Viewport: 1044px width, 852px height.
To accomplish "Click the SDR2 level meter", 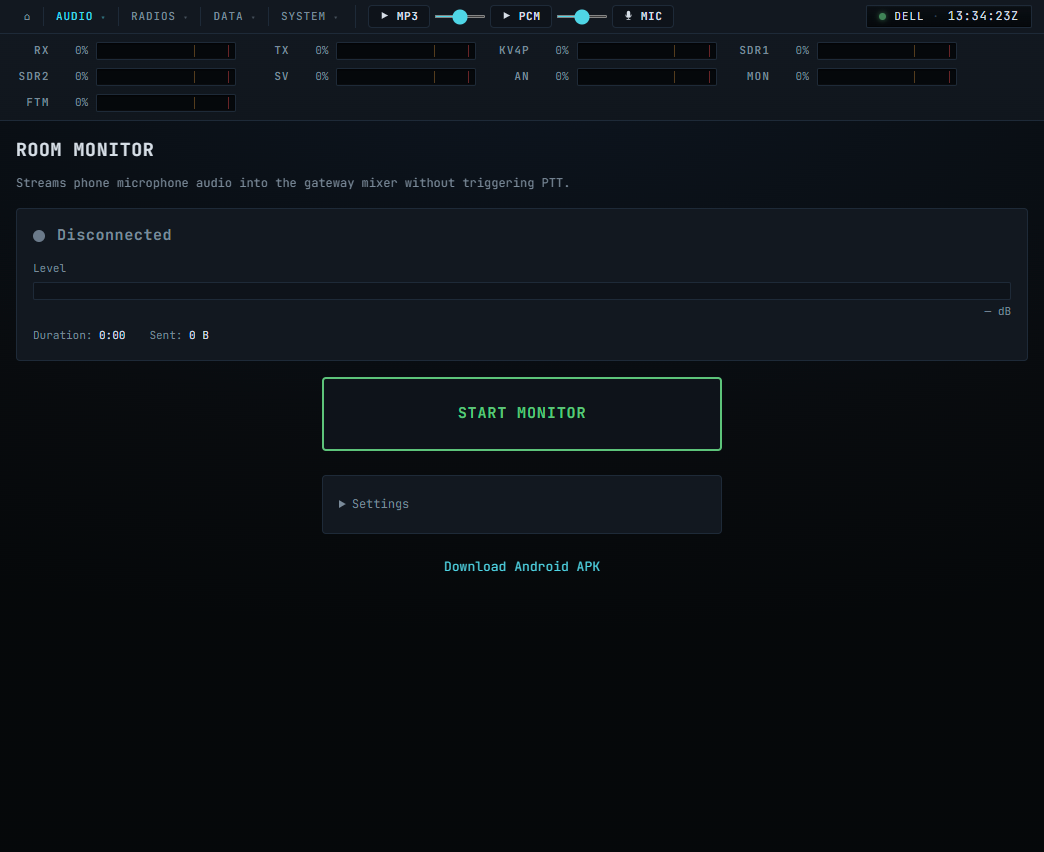I will coord(166,77).
